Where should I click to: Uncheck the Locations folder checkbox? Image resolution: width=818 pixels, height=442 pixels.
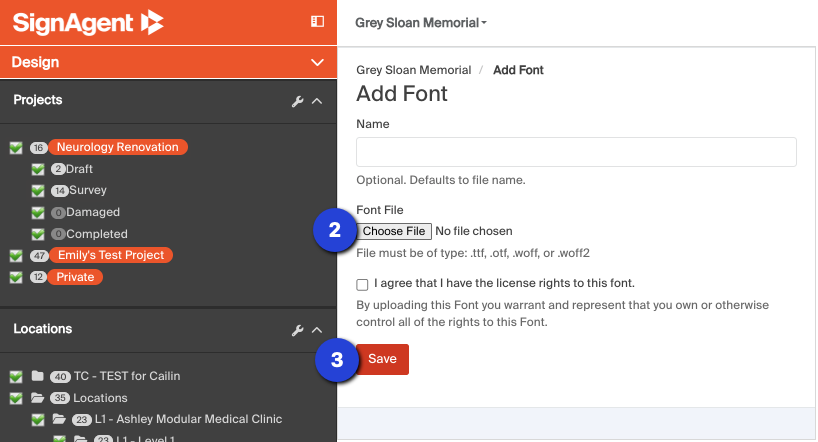tap(16, 398)
